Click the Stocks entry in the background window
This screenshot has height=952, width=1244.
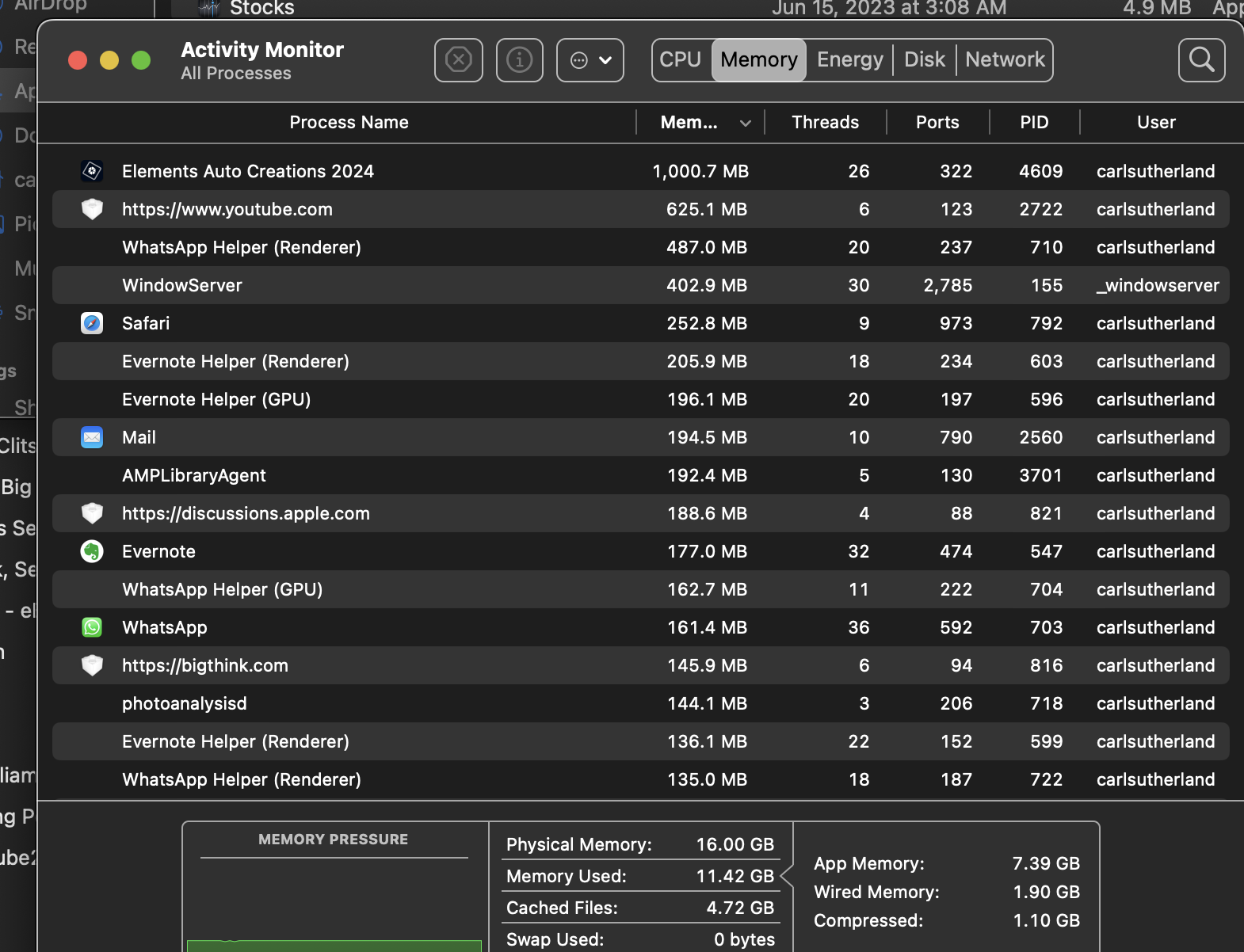point(261,9)
